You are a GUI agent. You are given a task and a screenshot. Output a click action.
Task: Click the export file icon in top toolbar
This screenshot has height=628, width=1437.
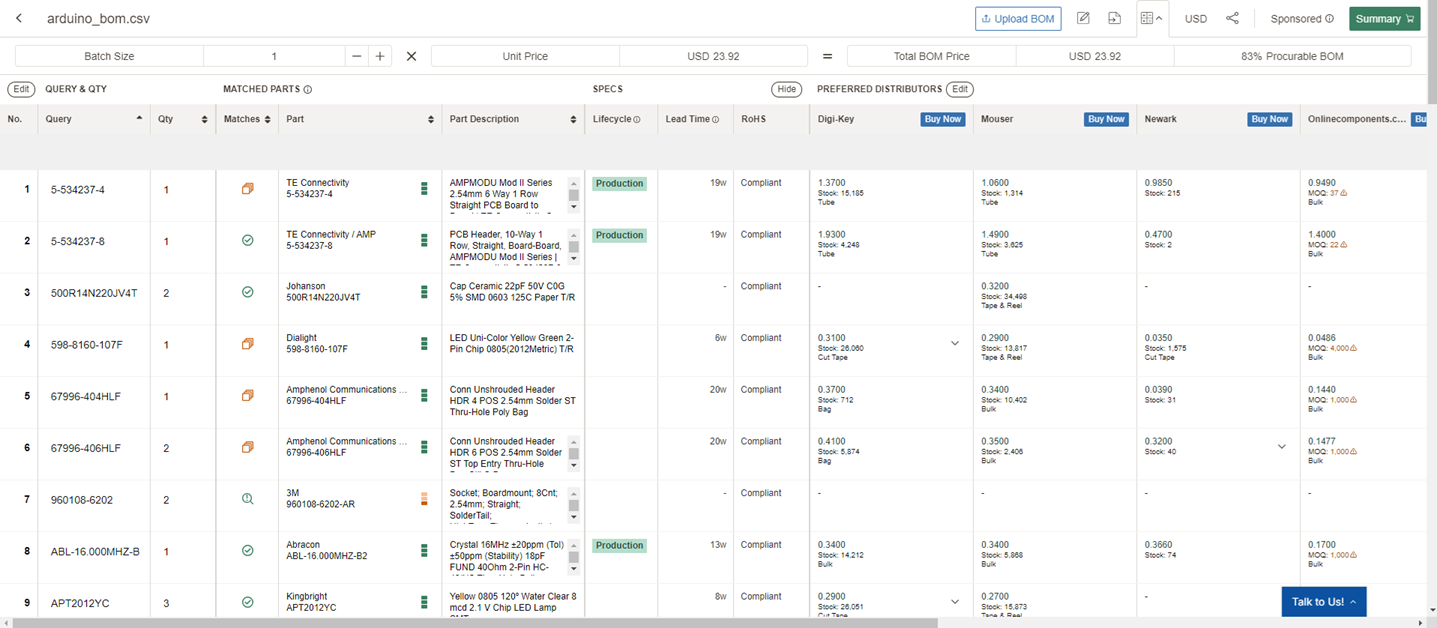pos(1114,18)
